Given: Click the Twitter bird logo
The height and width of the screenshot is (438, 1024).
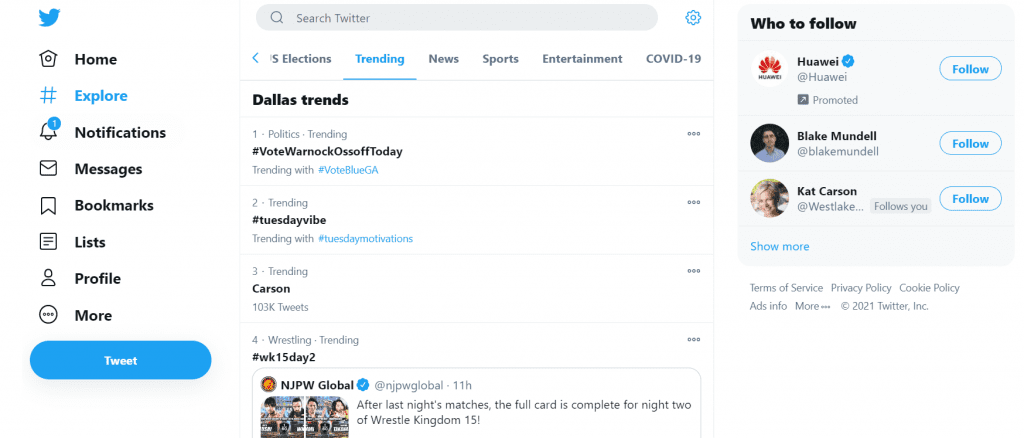Looking at the screenshot, I should point(49,18).
